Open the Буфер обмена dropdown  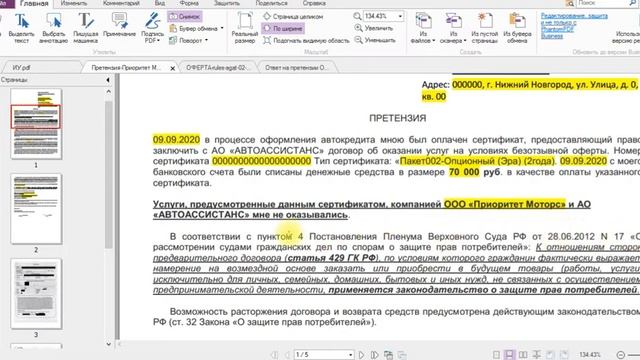click(x=196, y=28)
